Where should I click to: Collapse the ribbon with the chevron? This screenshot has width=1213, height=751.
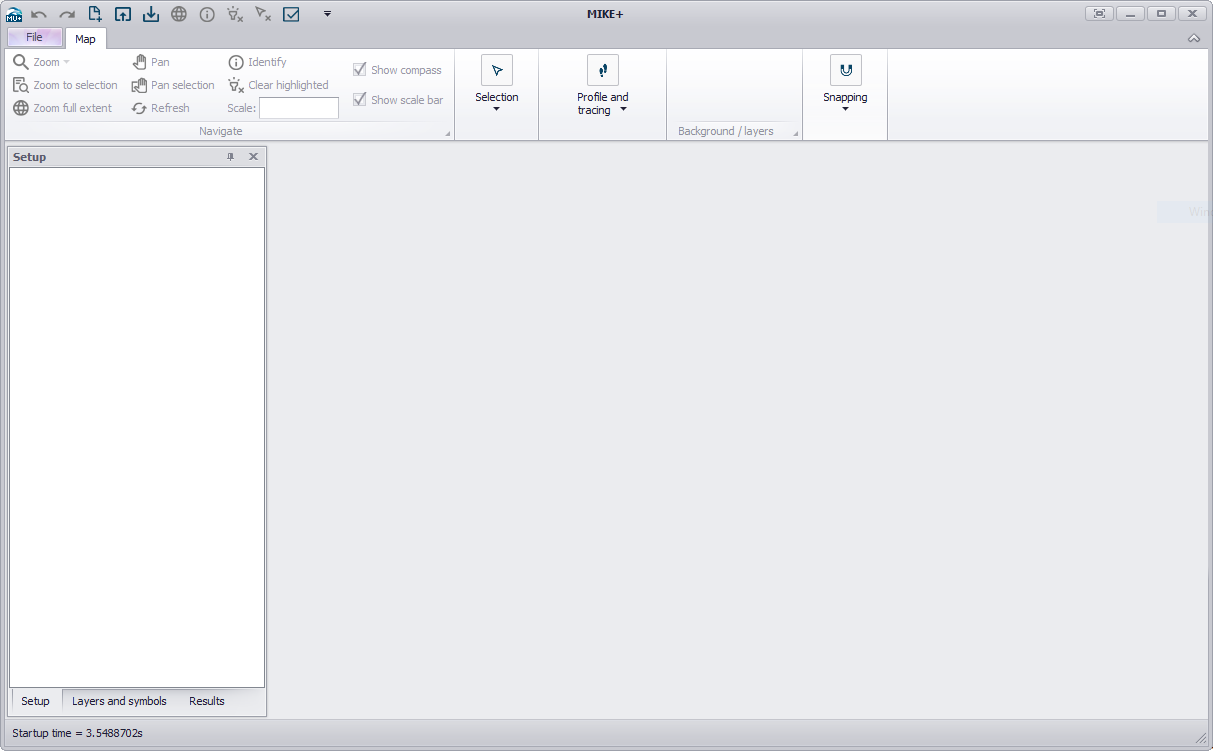1194,38
